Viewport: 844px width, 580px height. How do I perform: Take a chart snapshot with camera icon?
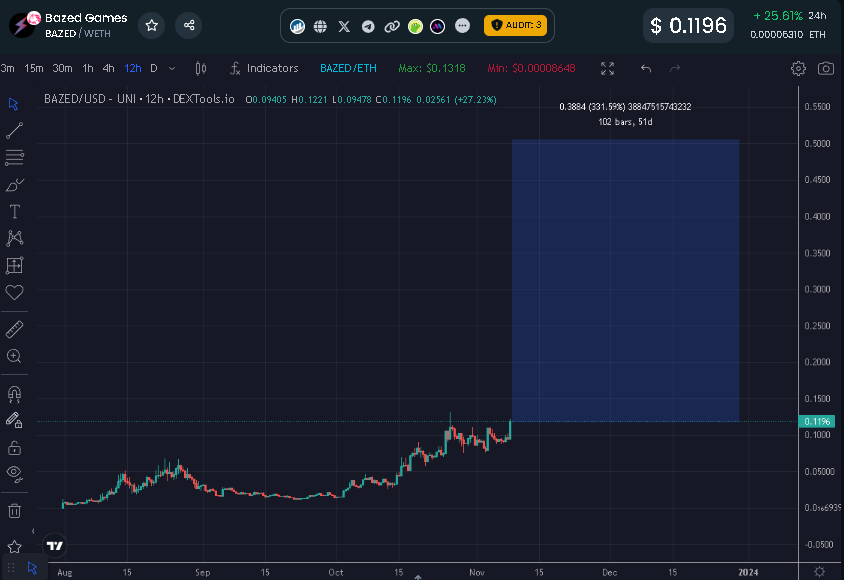tap(826, 68)
